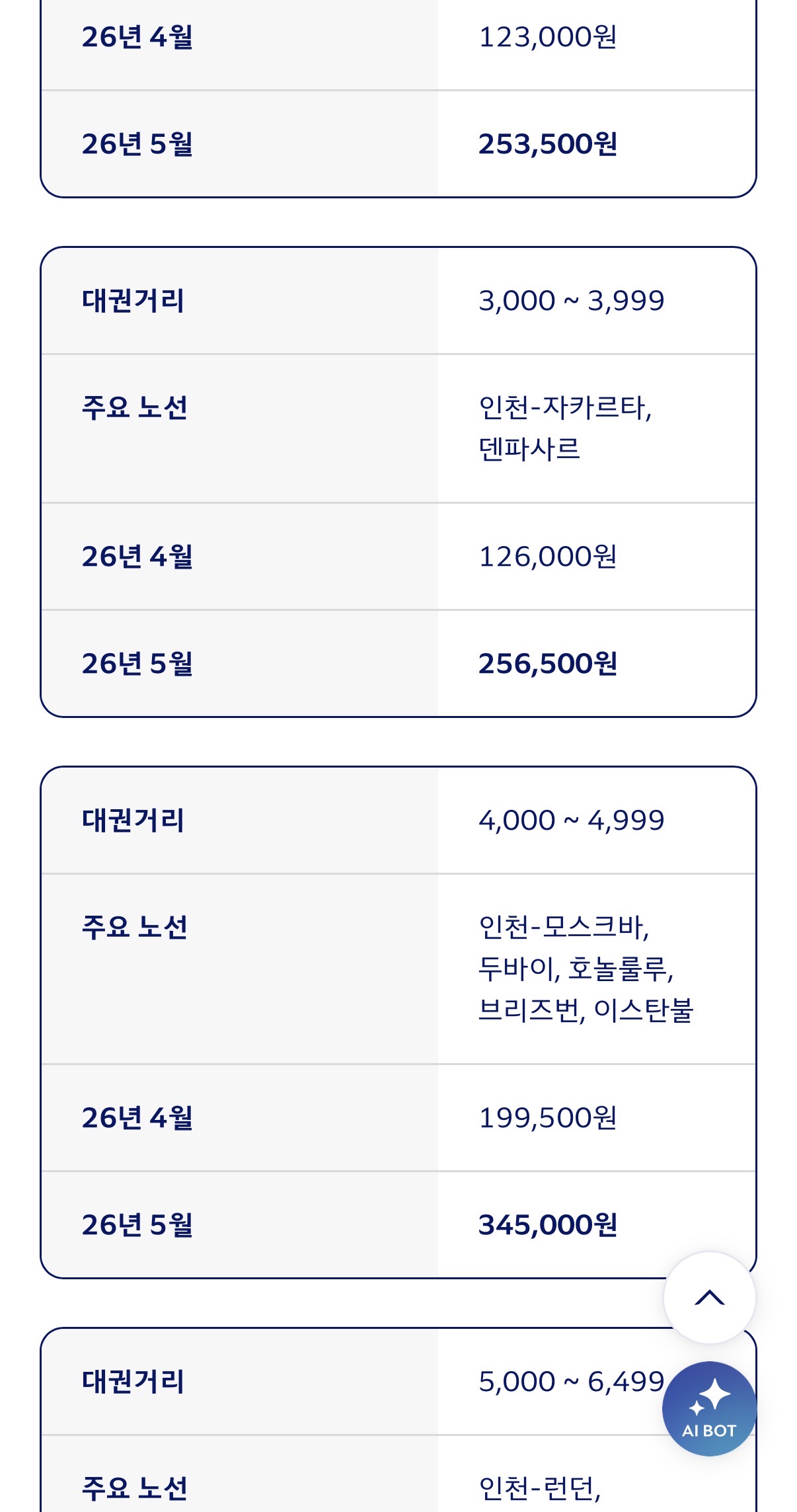Select the 4,000 ~ 4,999 distance range

pyautogui.click(x=571, y=820)
